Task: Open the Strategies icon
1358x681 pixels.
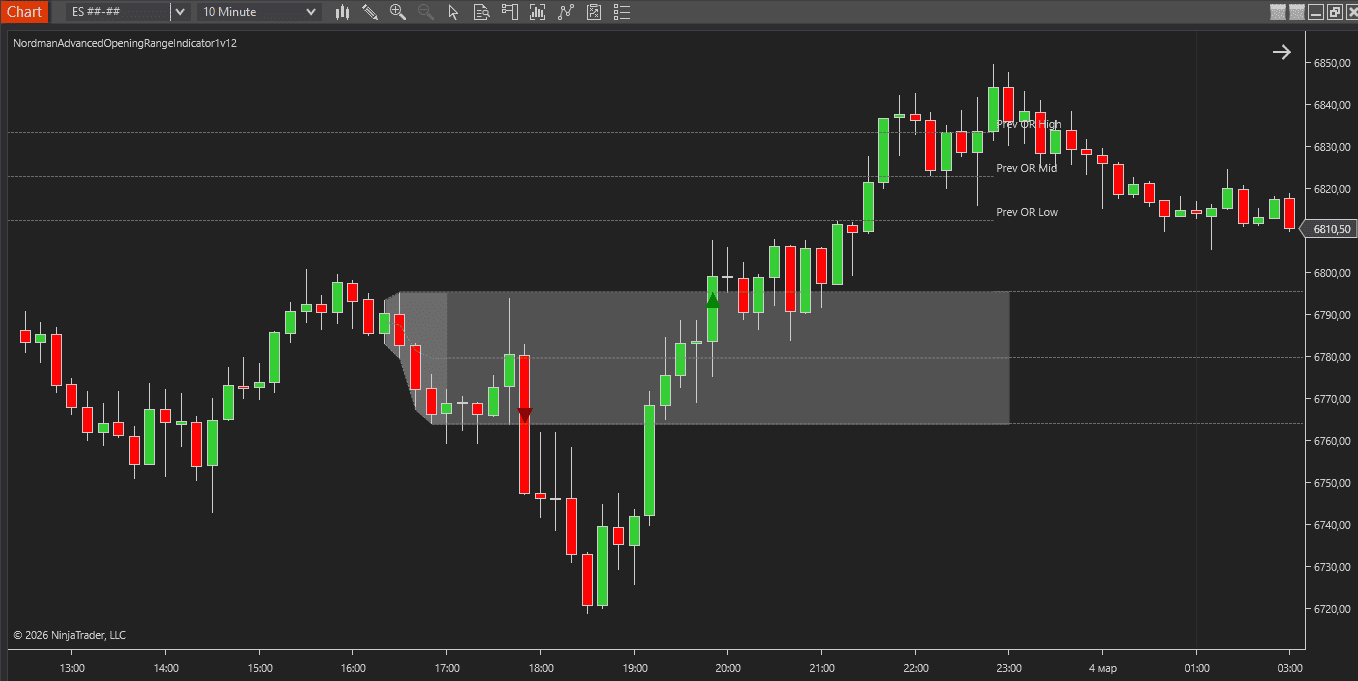Action: pyautogui.click(x=567, y=12)
